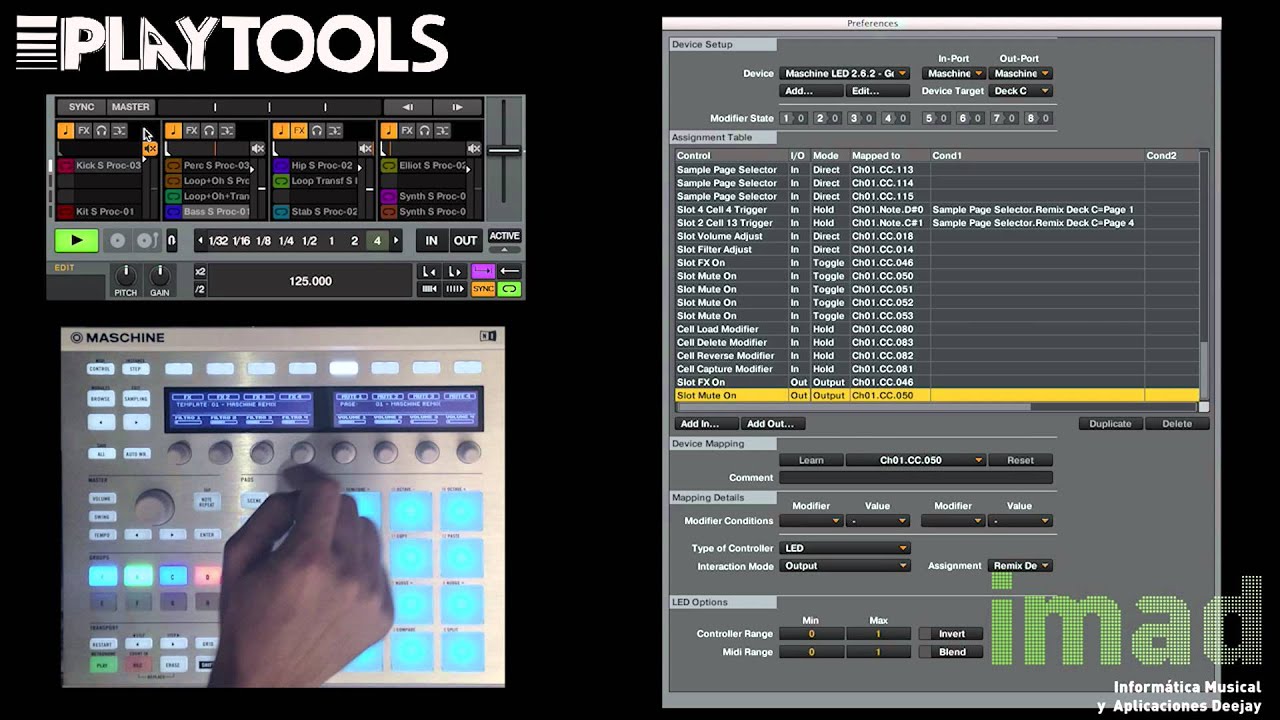Select the Bass S Proc-01 cell
This screenshot has width=1280, height=720.
pos(207,211)
